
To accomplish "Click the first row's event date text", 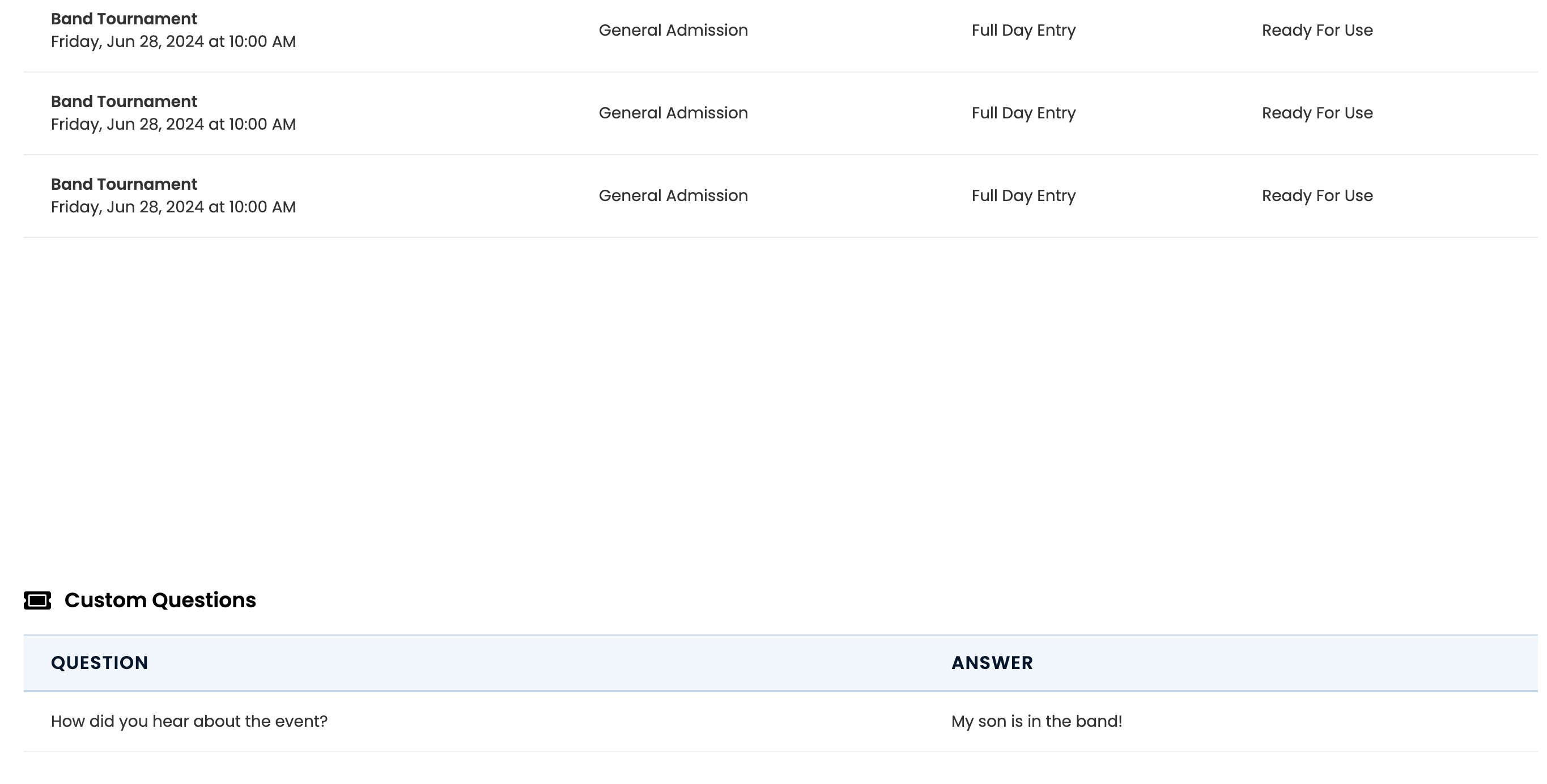I will pyautogui.click(x=173, y=41).
